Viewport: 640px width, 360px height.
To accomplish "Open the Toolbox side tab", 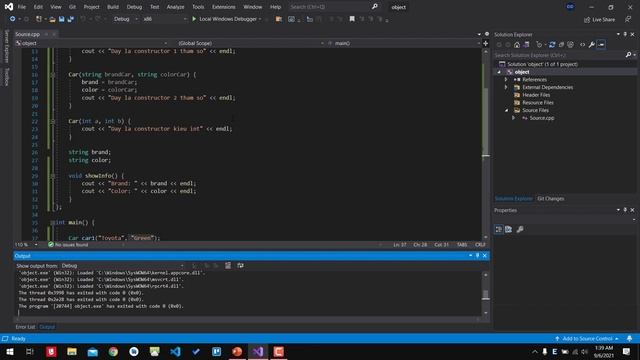I will [6, 77].
